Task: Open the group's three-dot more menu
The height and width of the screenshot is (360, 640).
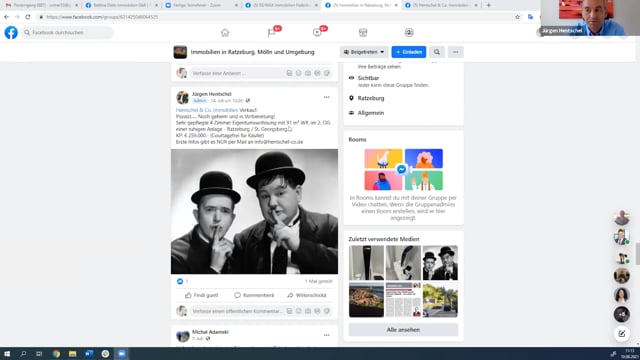Action: click(x=456, y=52)
